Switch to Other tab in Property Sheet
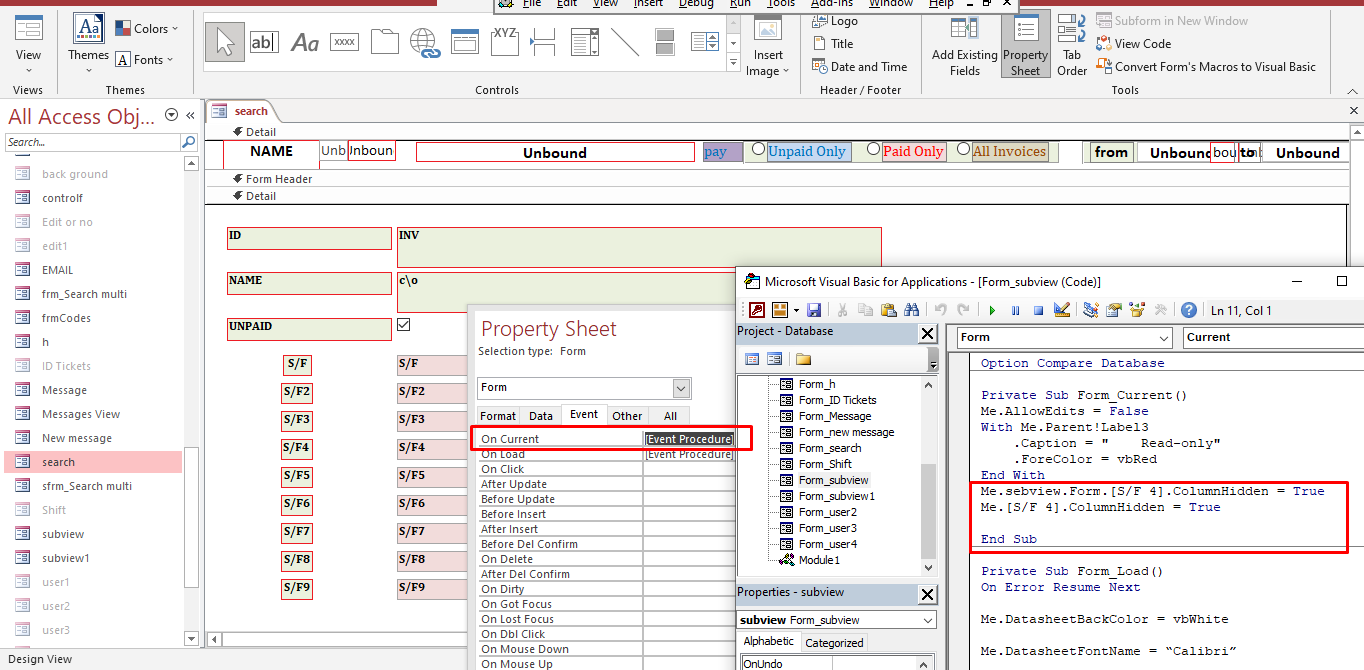The width and height of the screenshot is (1364, 670). (x=627, y=416)
